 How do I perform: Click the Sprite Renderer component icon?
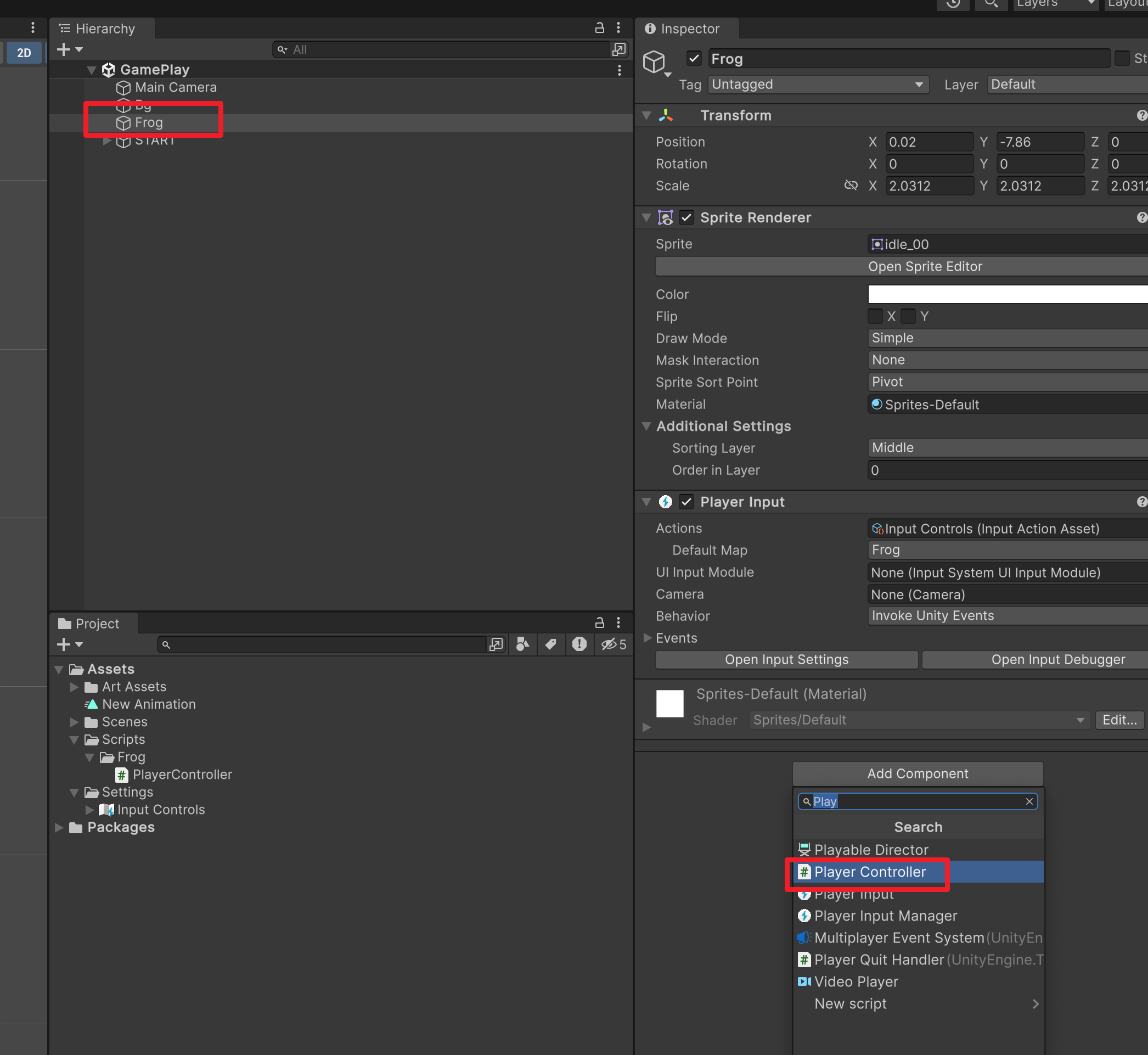pyautogui.click(x=666, y=217)
